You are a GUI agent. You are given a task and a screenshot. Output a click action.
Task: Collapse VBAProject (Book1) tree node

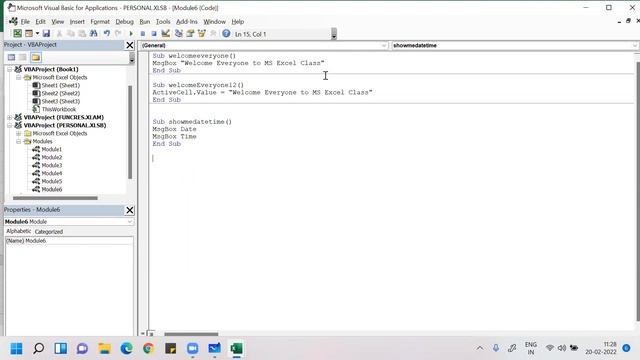(9, 69)
